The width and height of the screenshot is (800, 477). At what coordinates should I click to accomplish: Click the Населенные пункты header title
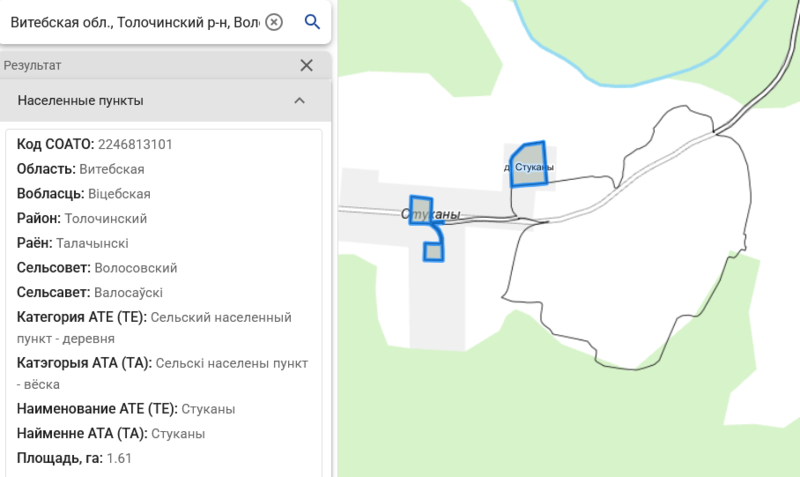coord(80,101)
